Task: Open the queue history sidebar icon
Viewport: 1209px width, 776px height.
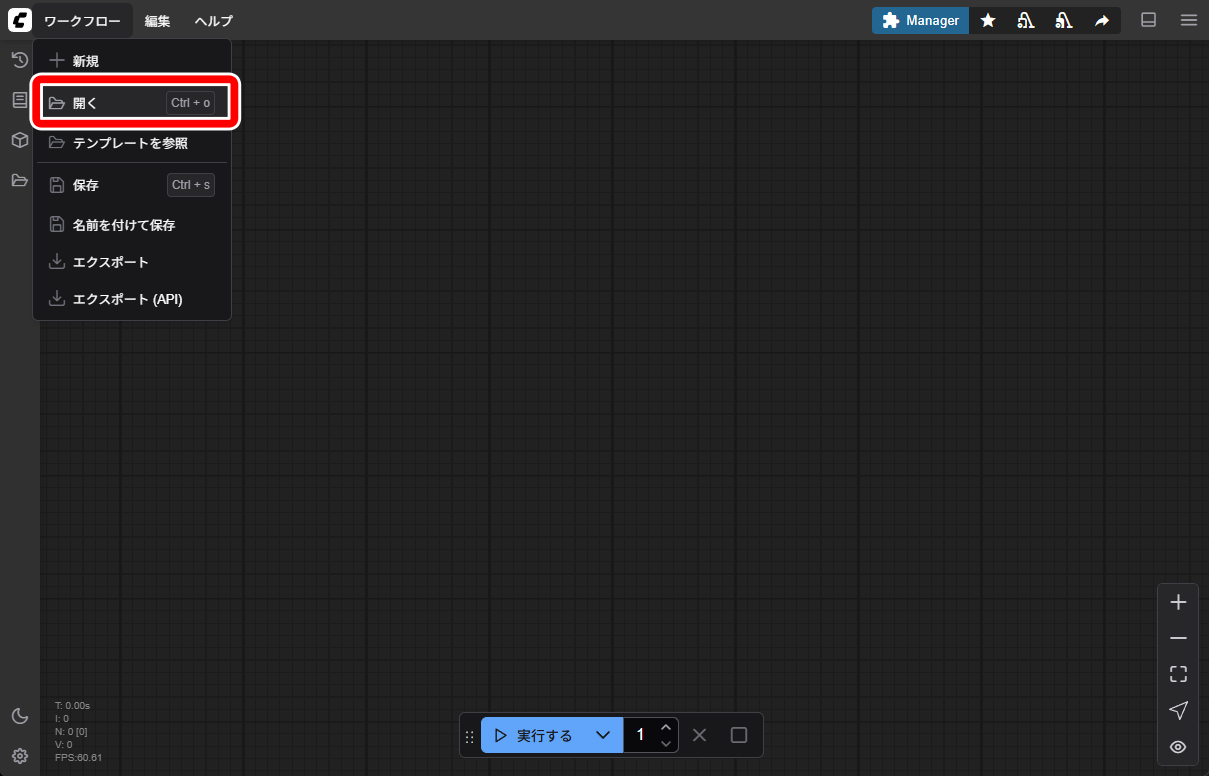Action: [x=19, y=60]
